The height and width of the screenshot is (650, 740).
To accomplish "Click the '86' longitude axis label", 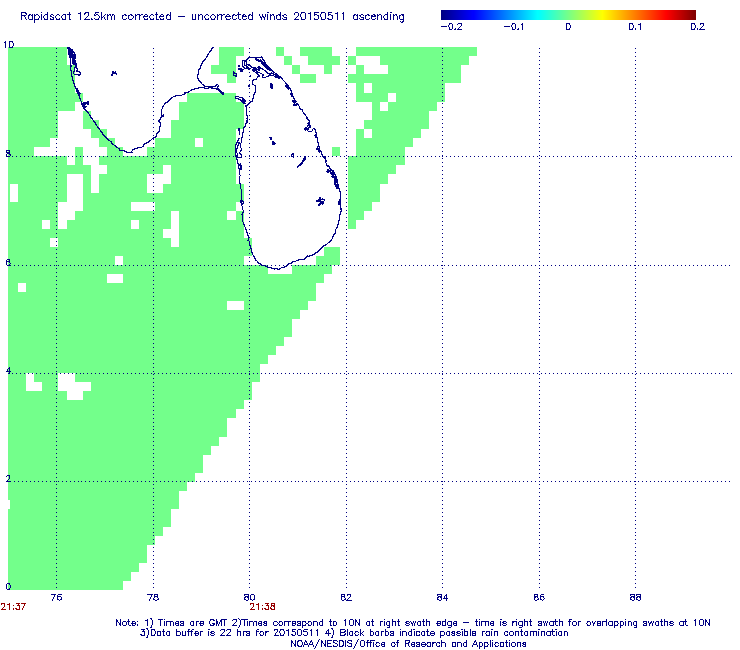I will (x=539, y=597).
